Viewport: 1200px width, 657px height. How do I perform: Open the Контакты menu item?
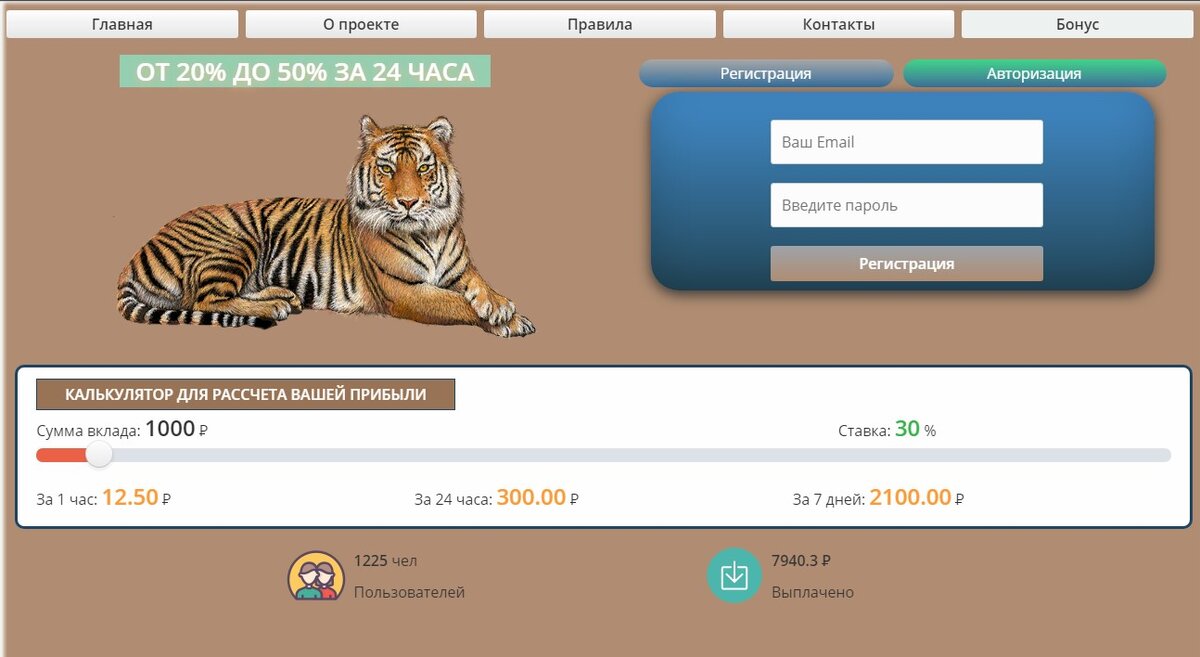839,24
